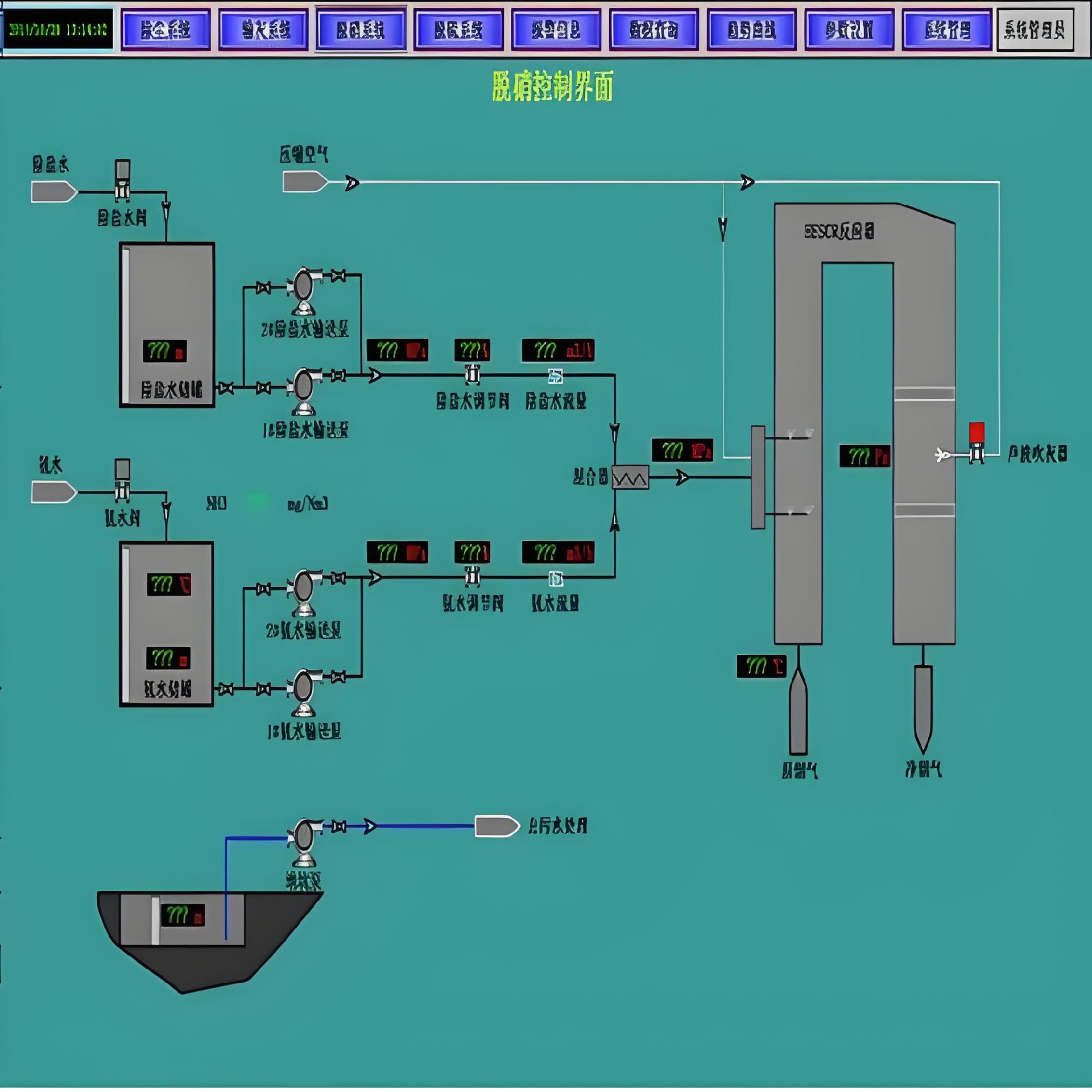
Task: Toggle the inlet valve above the upper tank
Action: (122, 181)
